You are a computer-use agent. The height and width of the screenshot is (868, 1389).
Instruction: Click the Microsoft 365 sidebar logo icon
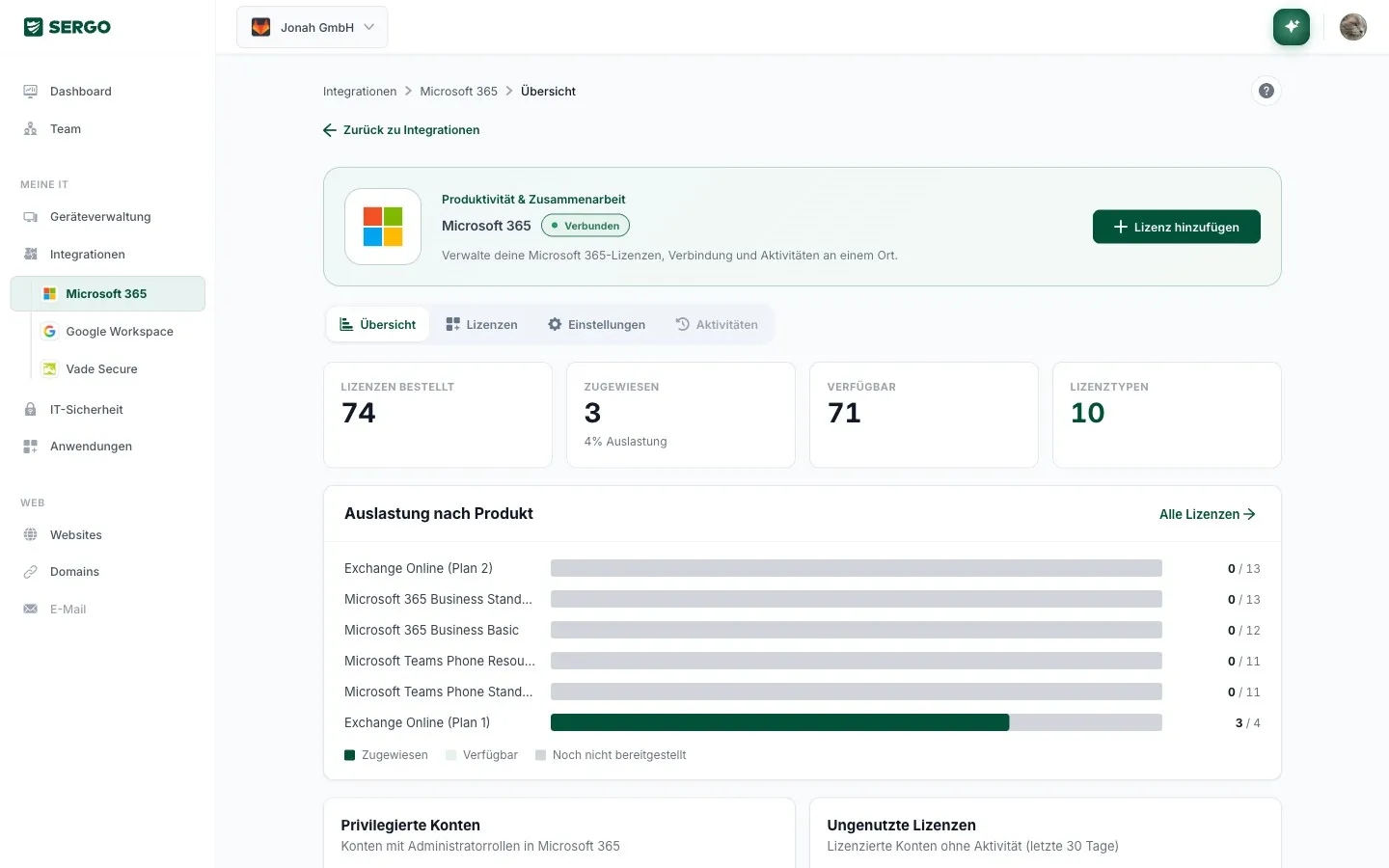49,294
